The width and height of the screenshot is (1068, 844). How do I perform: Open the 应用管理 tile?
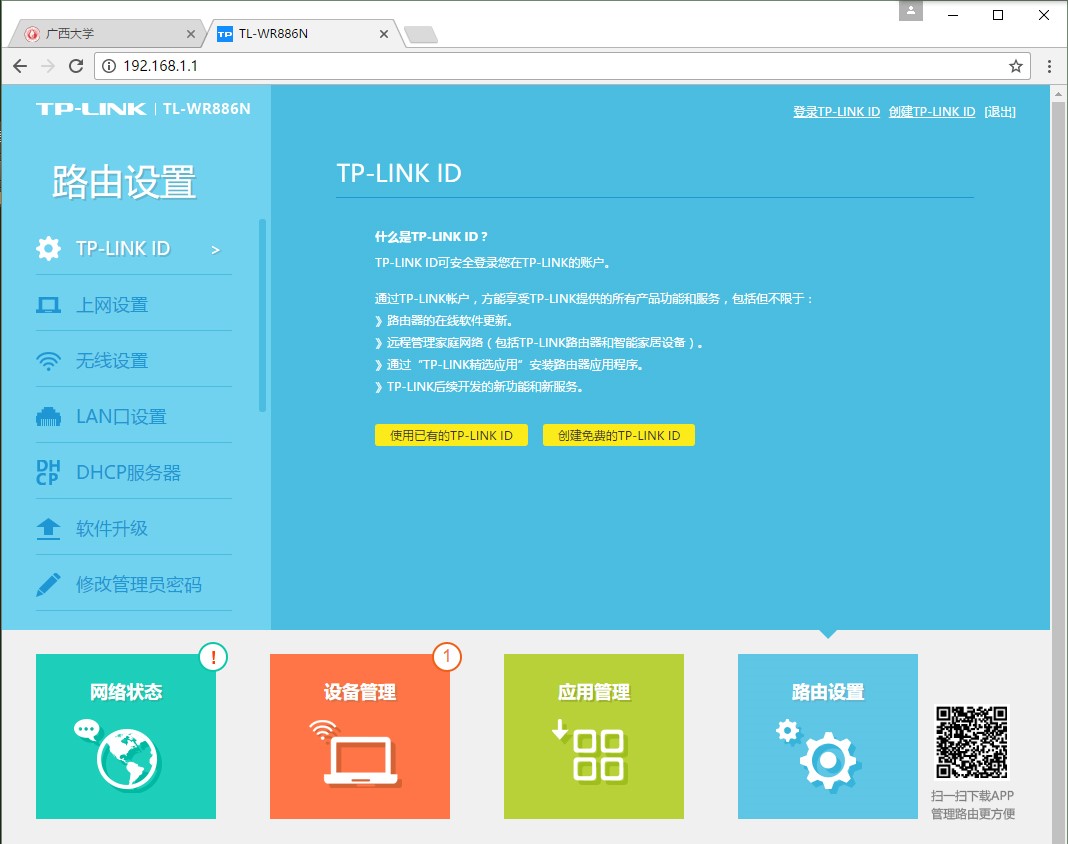(594, 736)
